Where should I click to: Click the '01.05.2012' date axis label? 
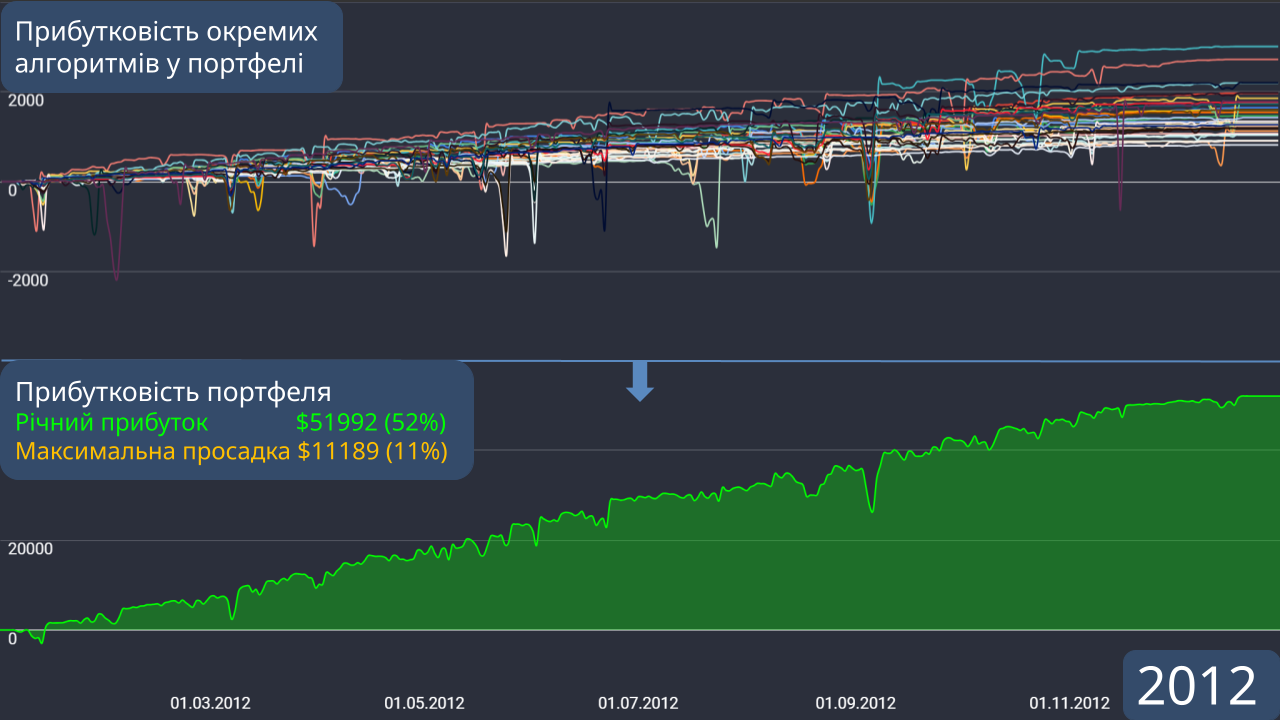point(424,703)
